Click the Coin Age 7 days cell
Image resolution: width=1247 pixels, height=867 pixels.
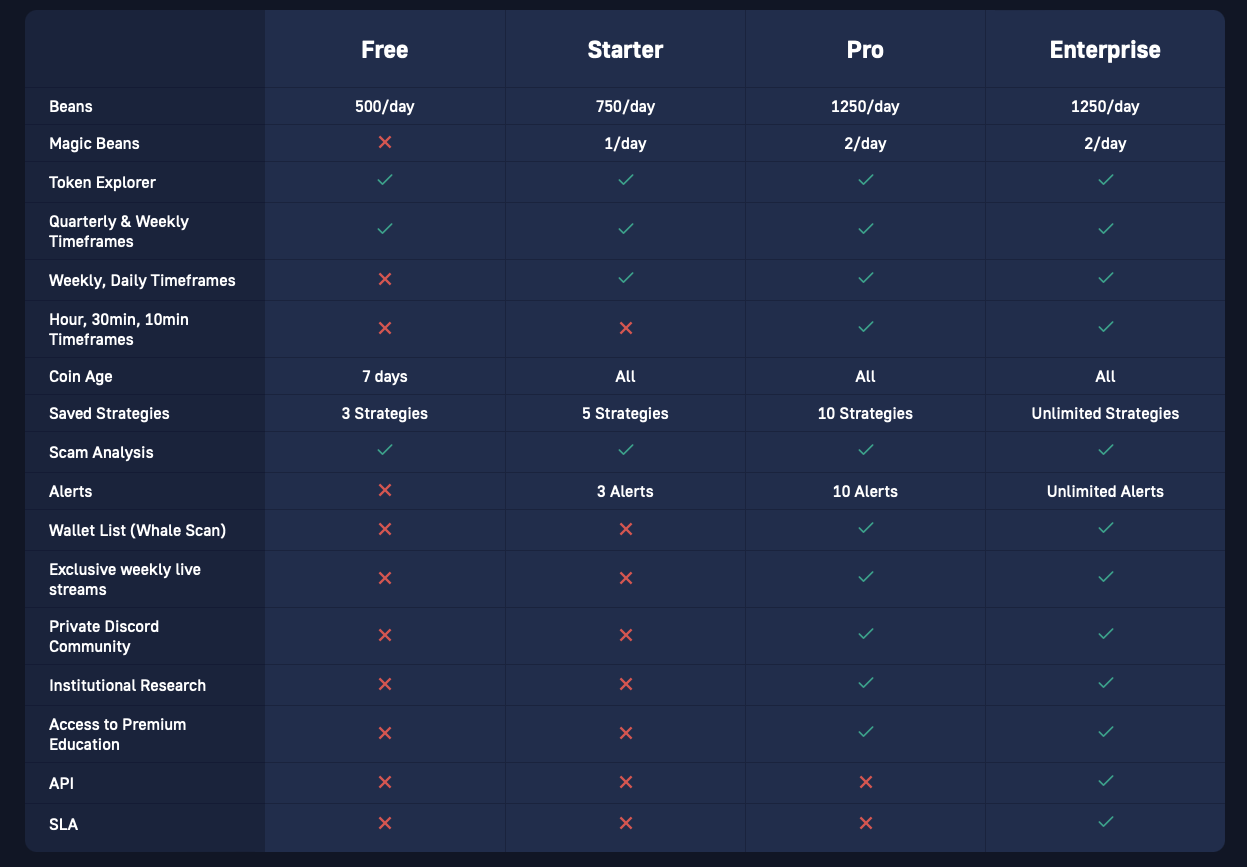point(385,376)
